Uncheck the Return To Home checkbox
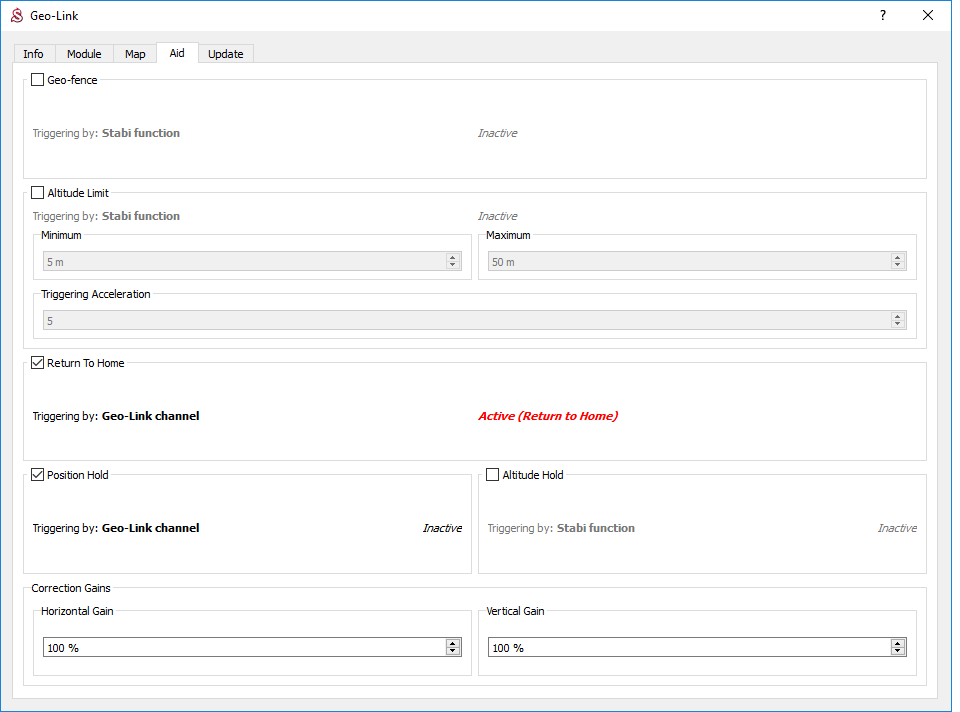The height and width of the screenshot is (712, 960). pyautogui.click(x=38, y=363)
